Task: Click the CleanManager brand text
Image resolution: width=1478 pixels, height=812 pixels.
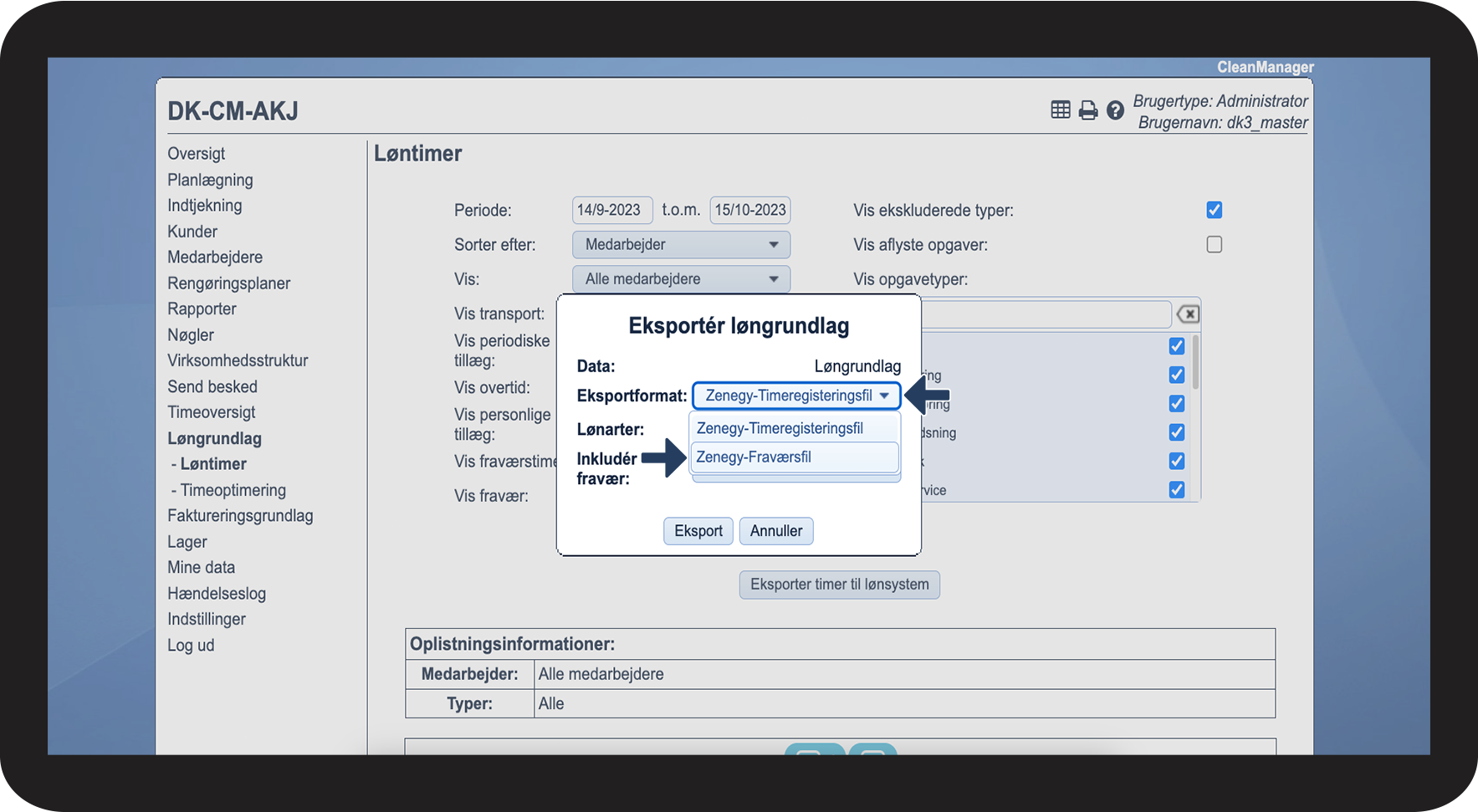Action: (x=1266, y=67)
